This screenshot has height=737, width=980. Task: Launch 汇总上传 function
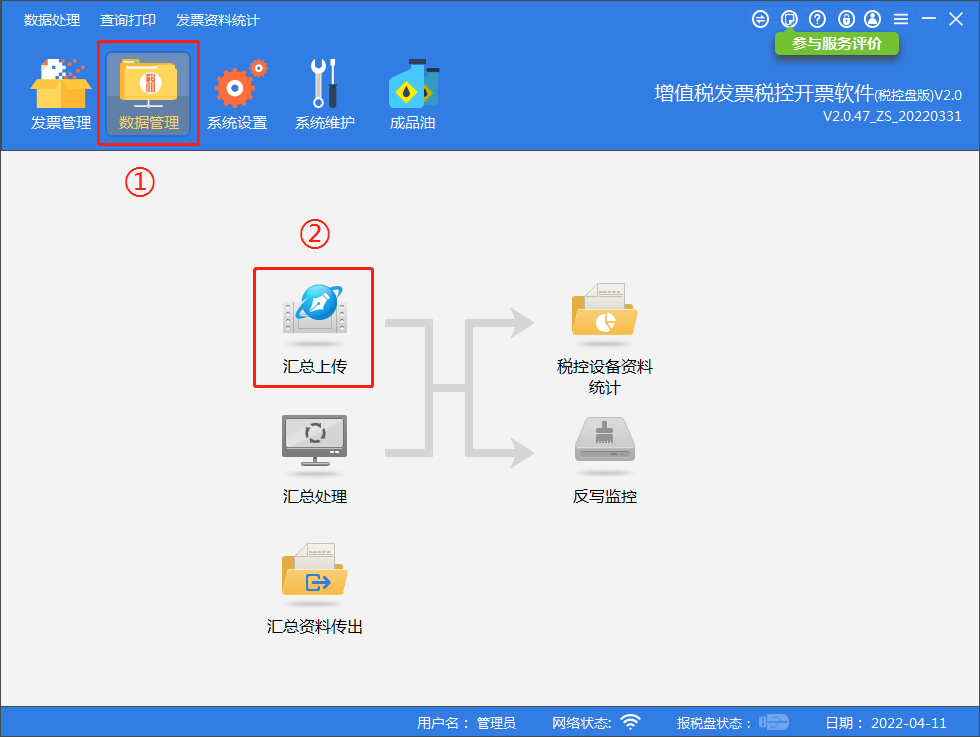pos(314,329)
